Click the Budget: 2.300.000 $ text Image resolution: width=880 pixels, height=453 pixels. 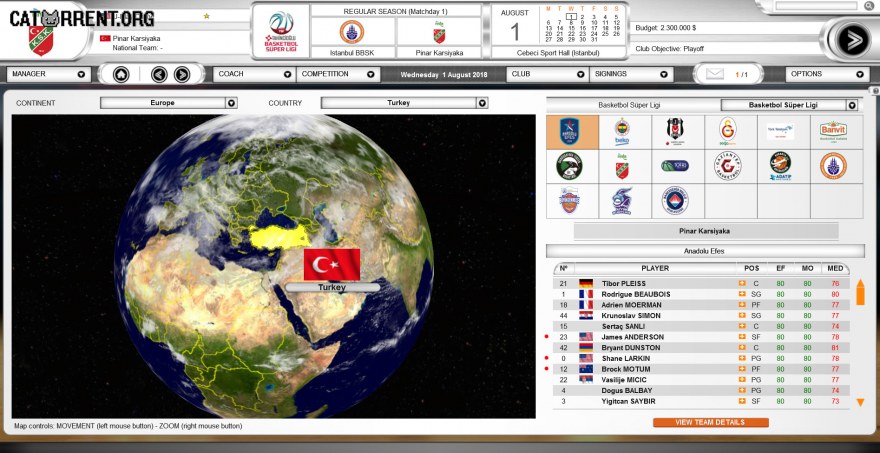666,28
